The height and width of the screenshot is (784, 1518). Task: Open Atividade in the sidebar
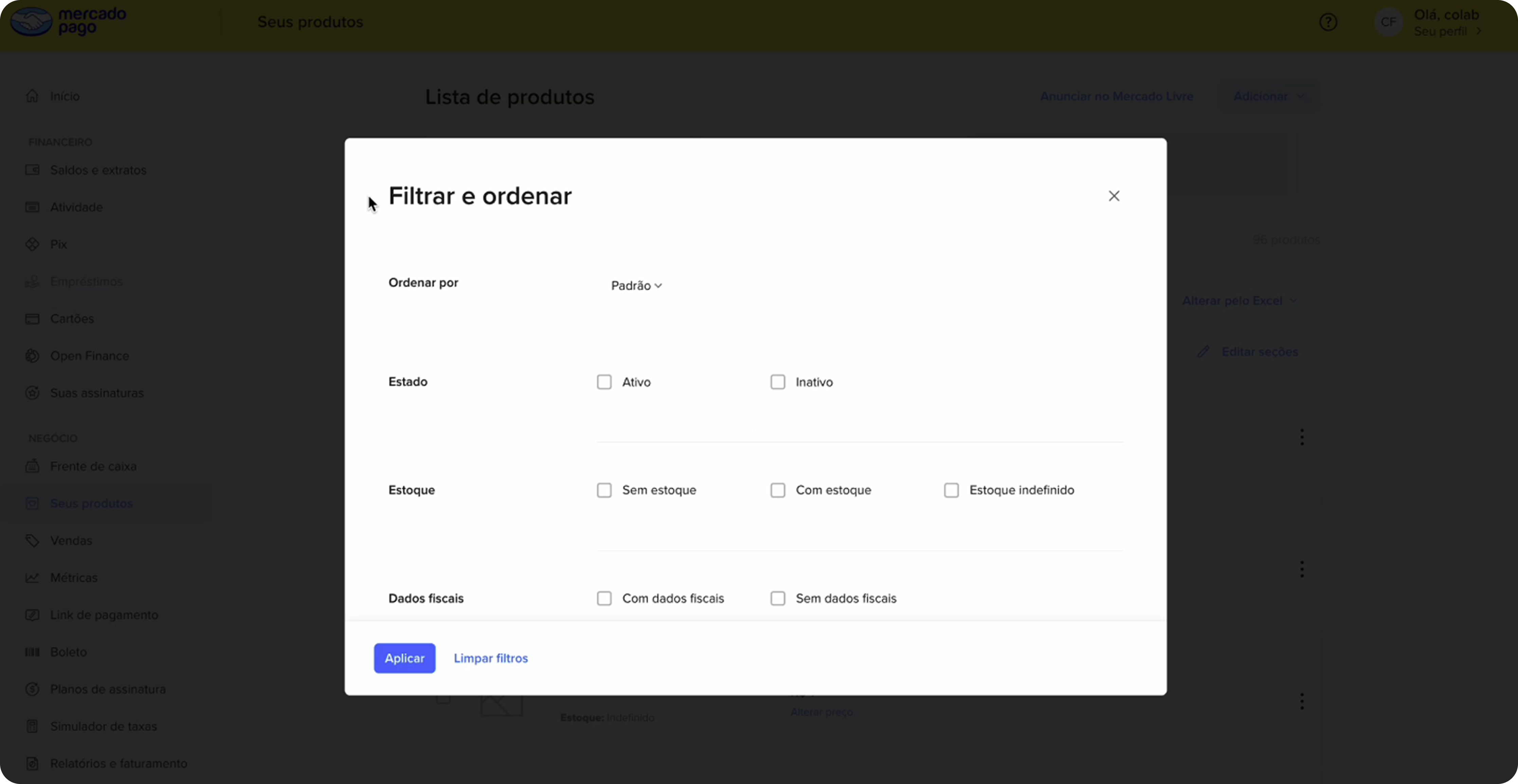click(x=76, y=207)
